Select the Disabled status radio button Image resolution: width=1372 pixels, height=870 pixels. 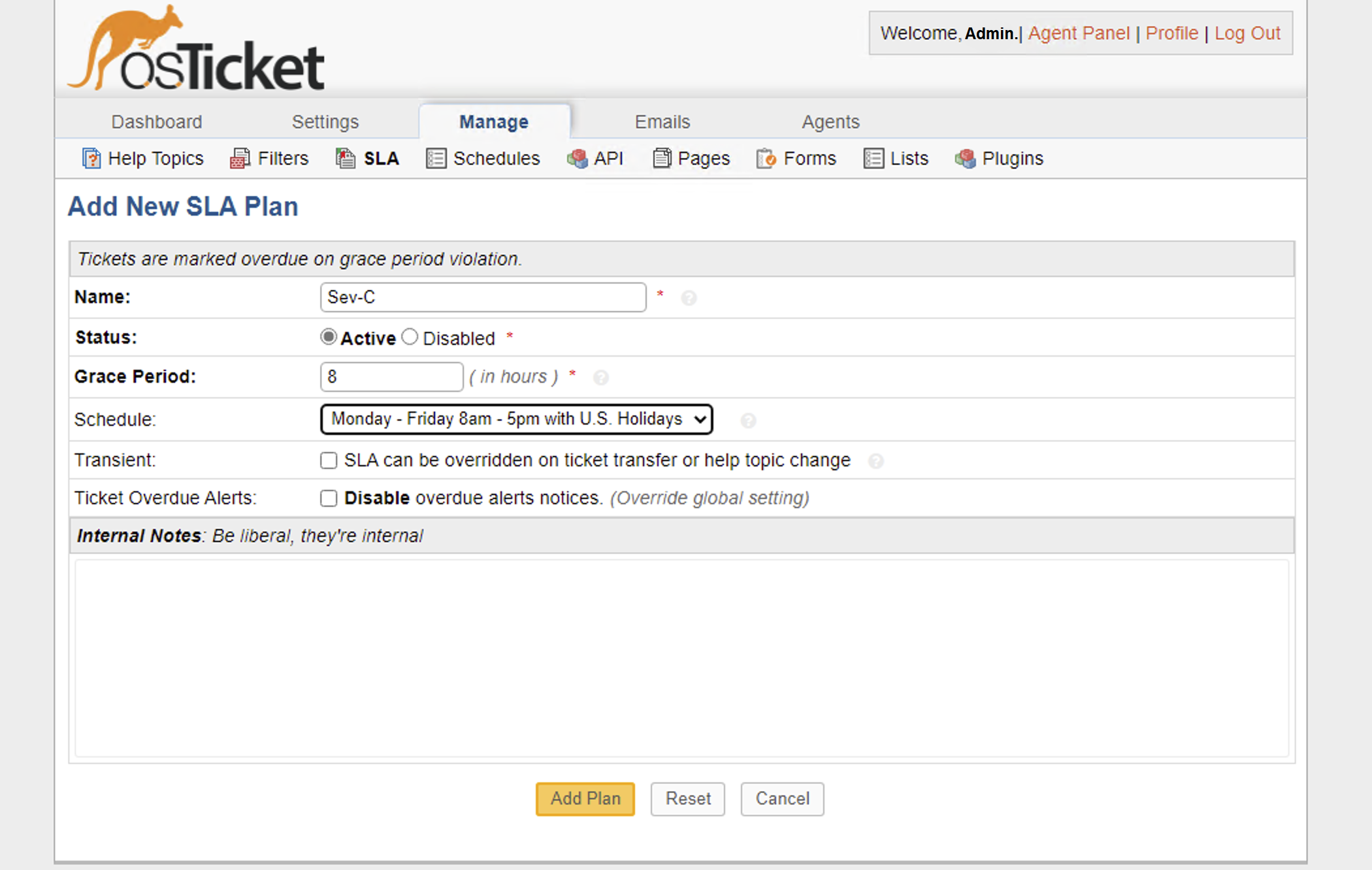410,337
